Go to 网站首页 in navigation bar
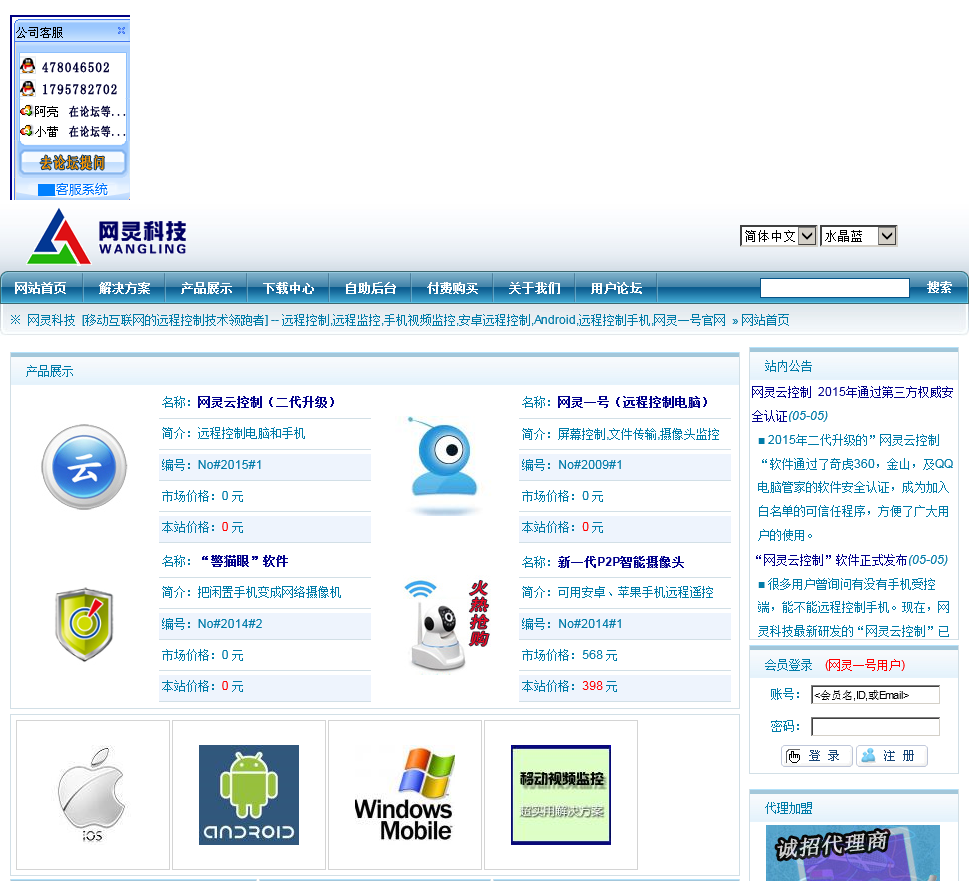 pyautogui.click(x=40, y=288)
